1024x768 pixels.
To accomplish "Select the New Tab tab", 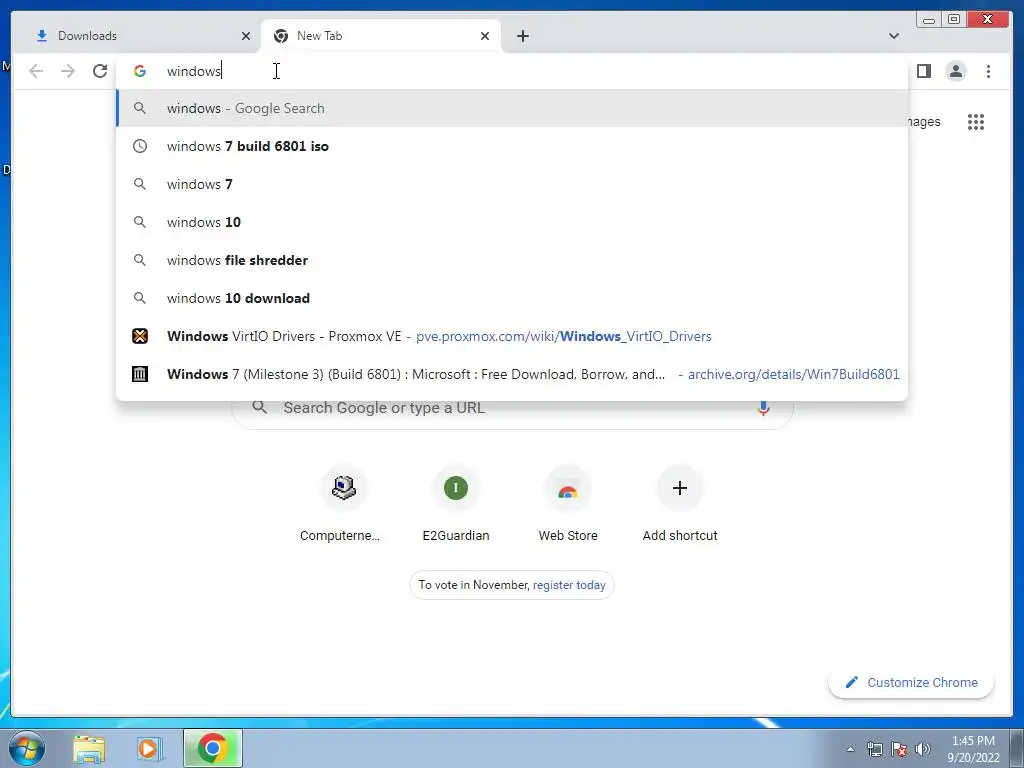I will tap(381, 36).
